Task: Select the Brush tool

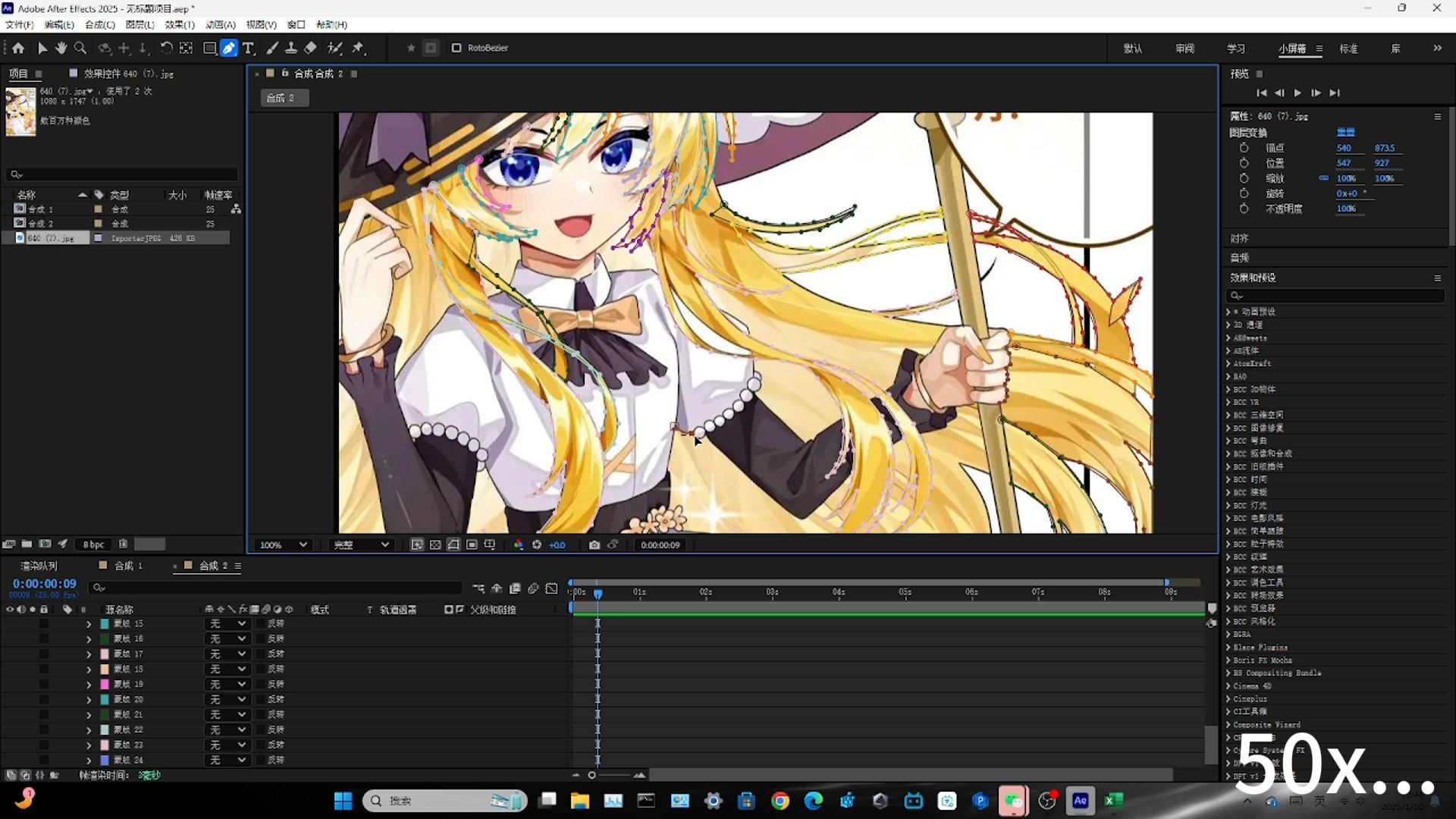Action: (272, 48)
